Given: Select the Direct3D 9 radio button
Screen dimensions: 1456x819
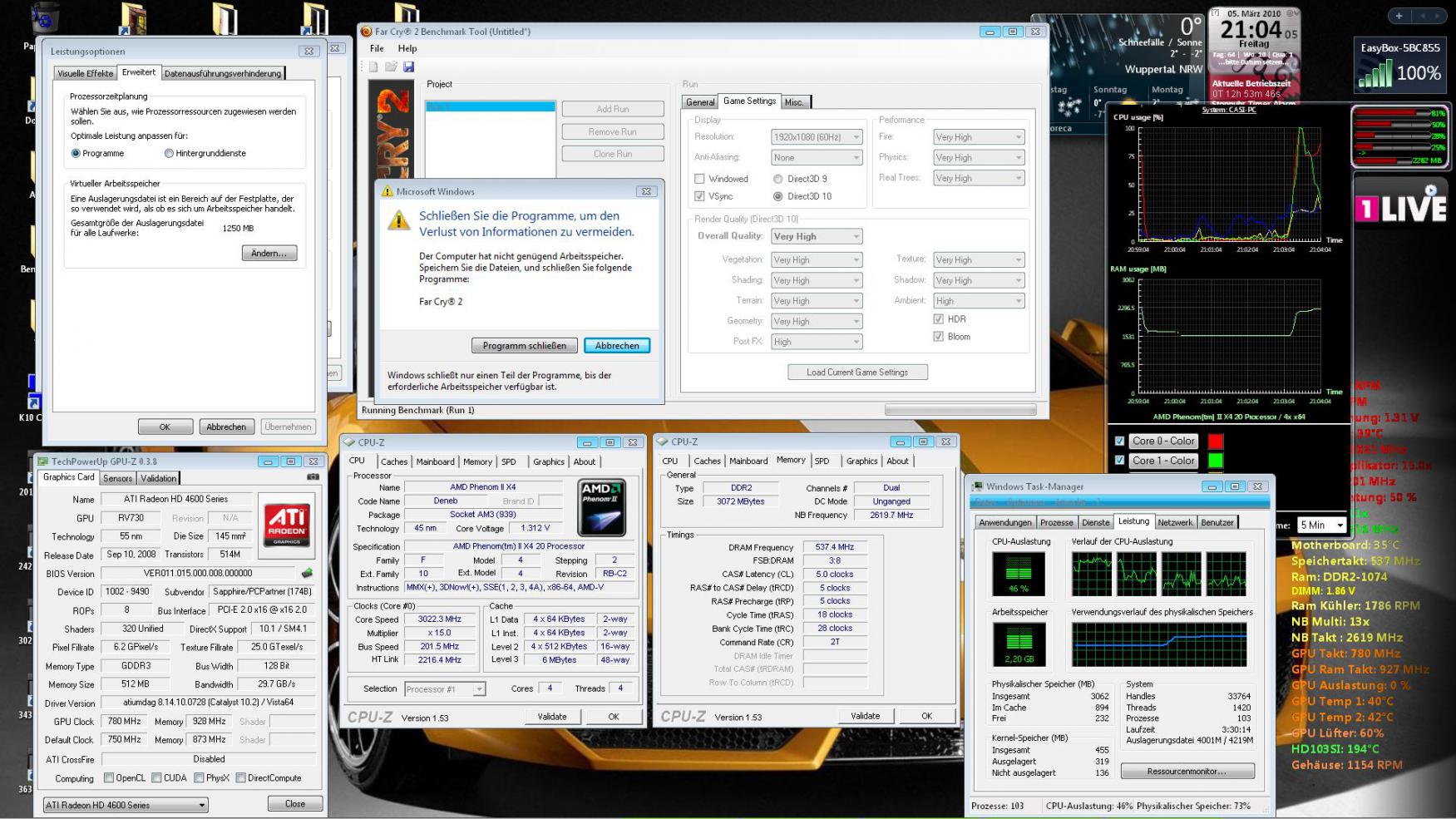Looking at the screenshot, I should 778,179.
